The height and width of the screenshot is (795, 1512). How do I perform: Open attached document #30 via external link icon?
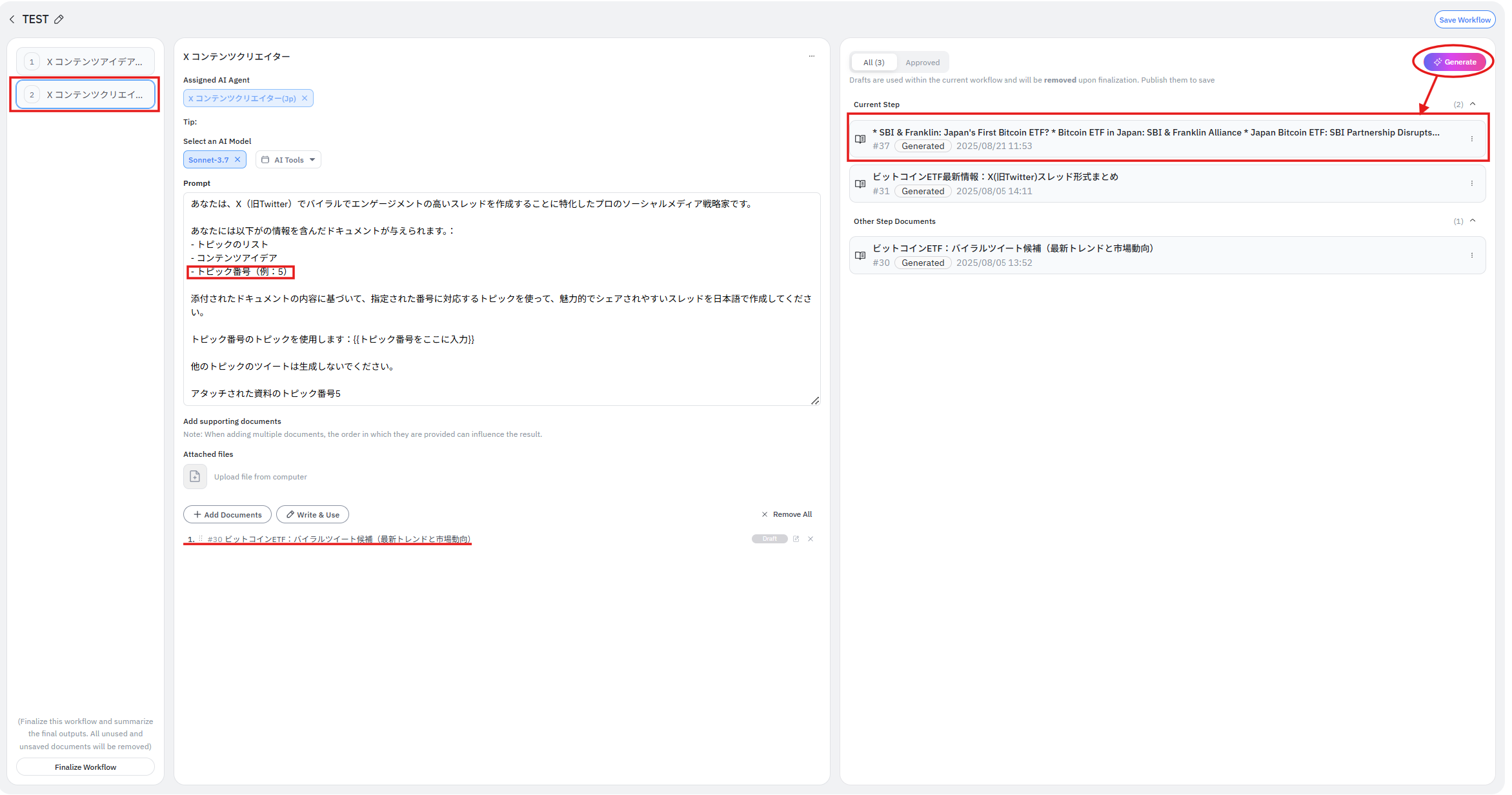point(796,539)
